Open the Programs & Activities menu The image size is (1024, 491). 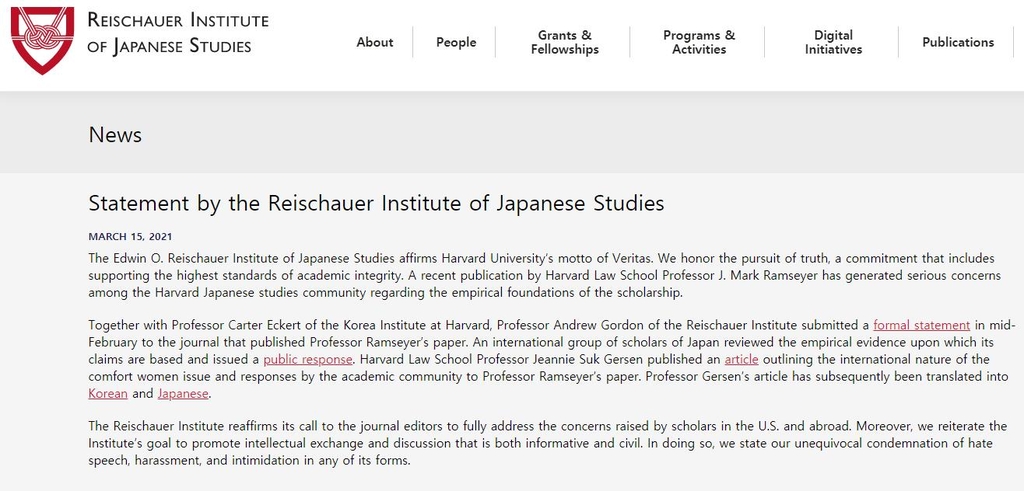(699, 42)
